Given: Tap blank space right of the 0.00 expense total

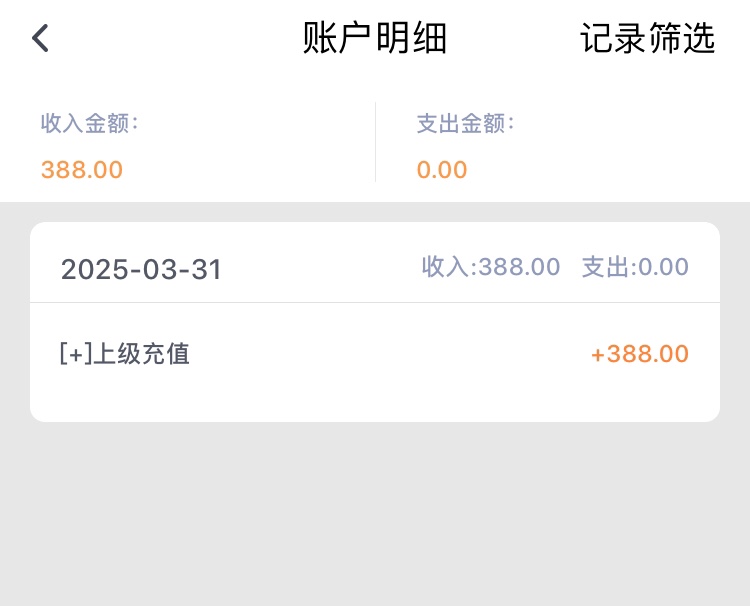Looking at the screenshot, I should (x=600, y=170).
